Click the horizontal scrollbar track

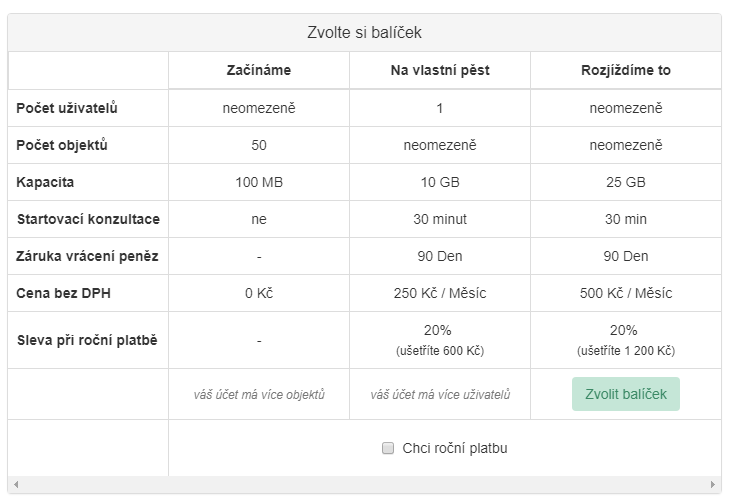pyautogui.click(x=364, y=485)
